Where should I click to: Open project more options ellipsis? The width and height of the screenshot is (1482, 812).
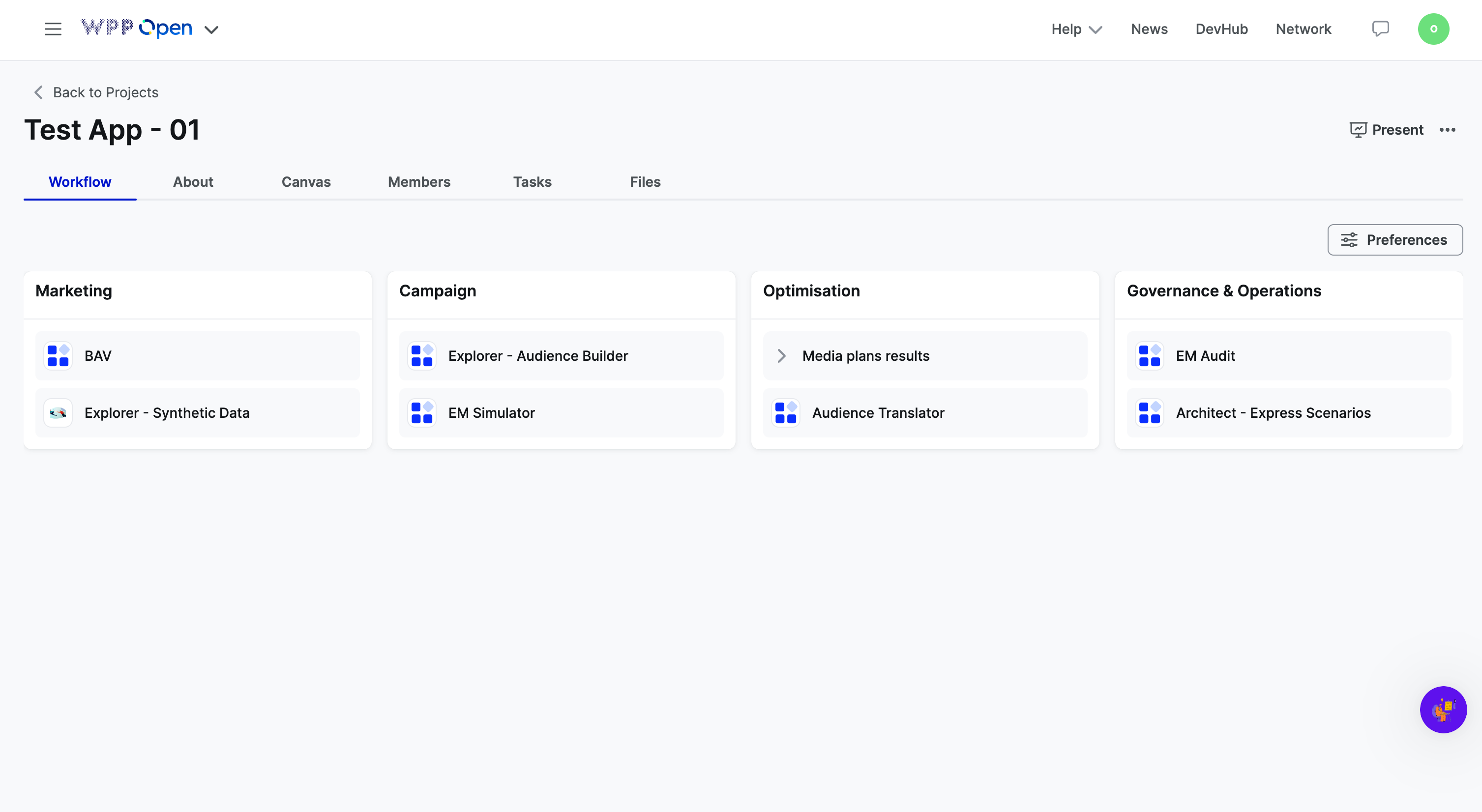point(1448,130)
